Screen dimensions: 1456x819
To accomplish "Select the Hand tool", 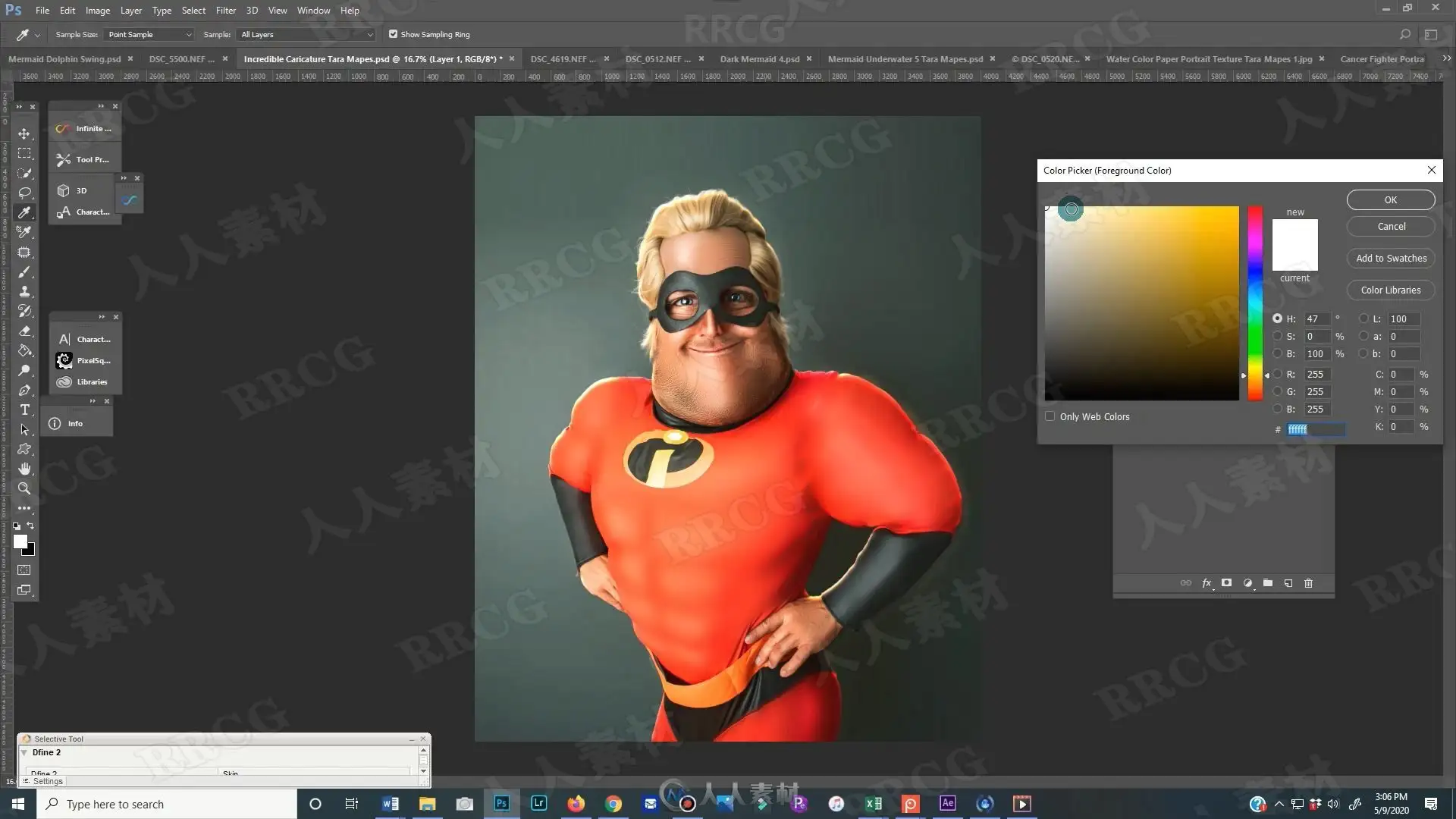I will pos(24,469).
